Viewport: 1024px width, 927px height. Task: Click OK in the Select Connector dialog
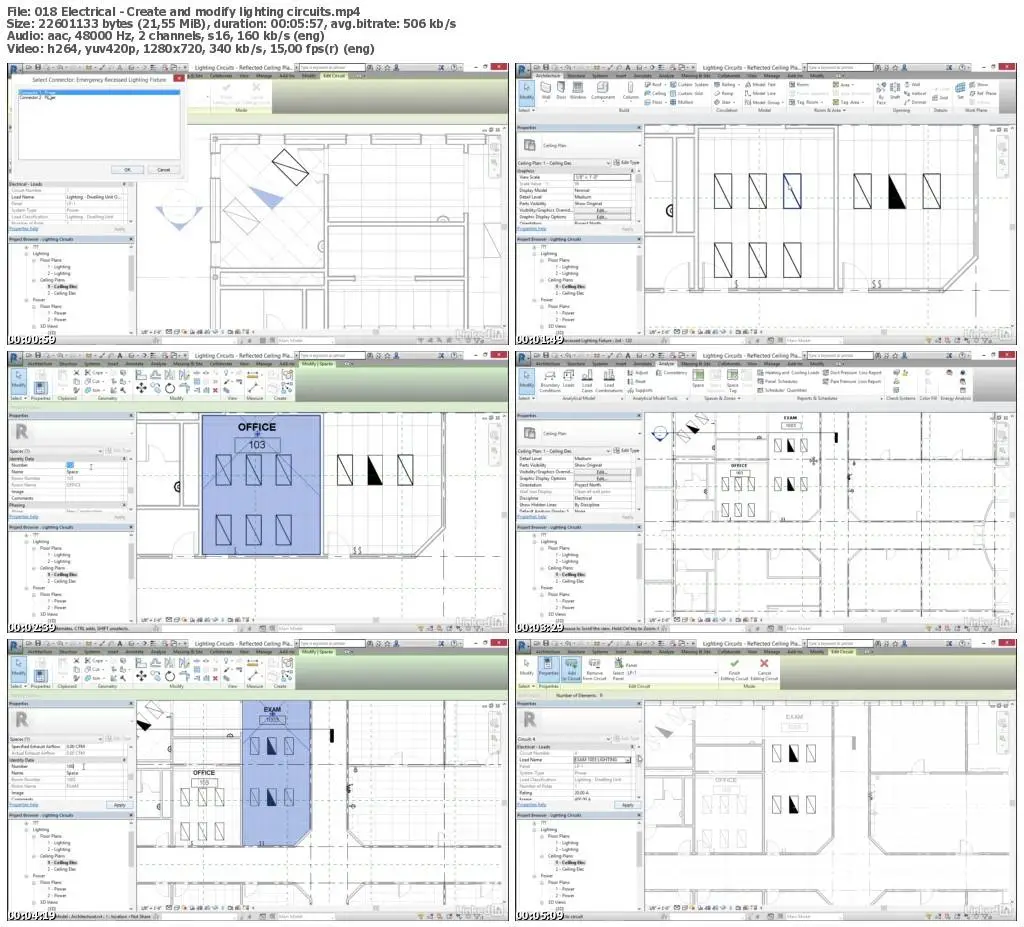tap(127, 170)
